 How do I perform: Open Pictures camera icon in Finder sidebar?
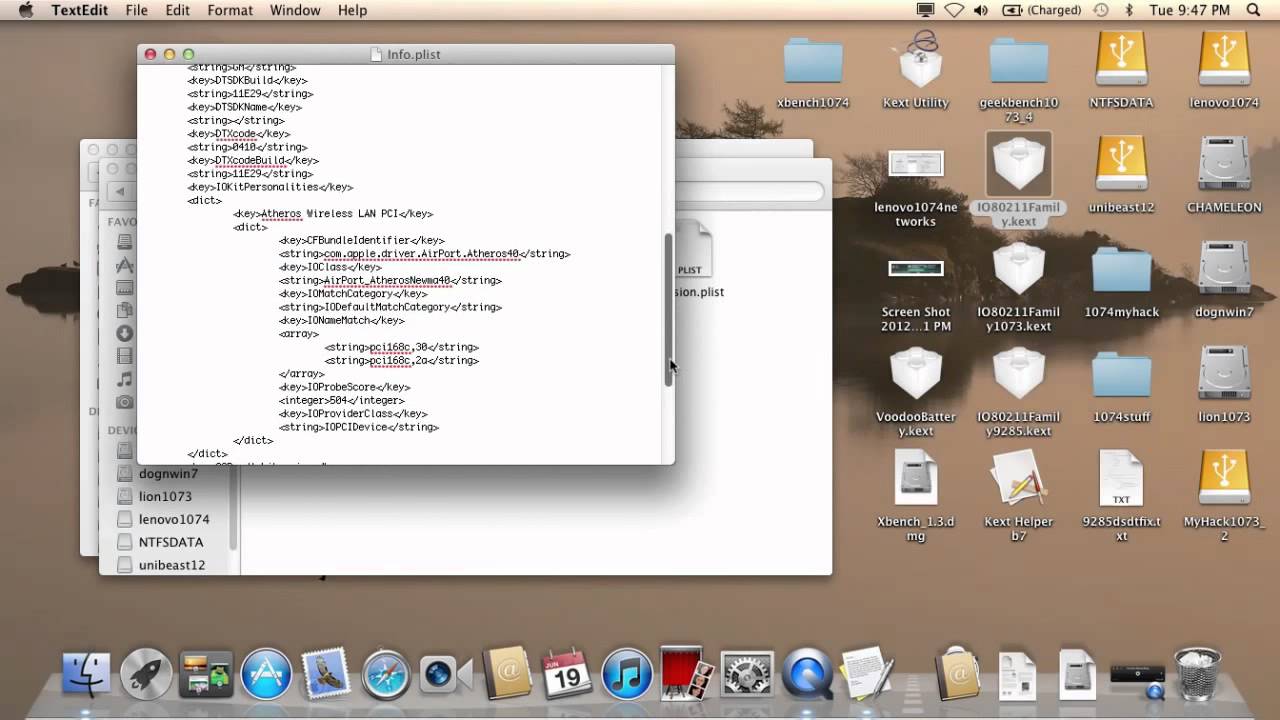coord(125,402)
